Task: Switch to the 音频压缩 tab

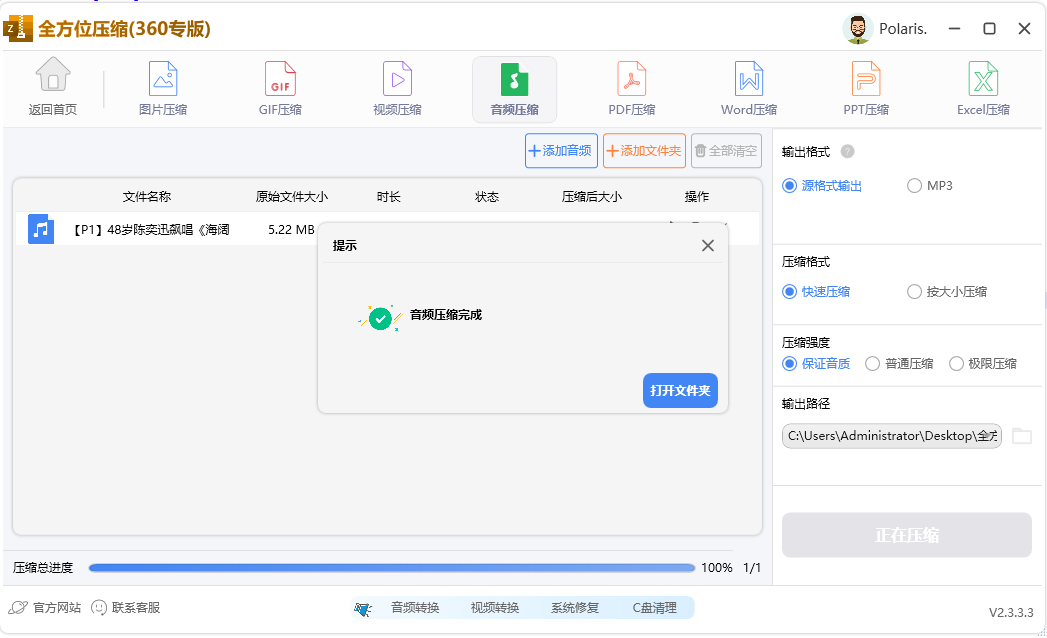Action: pos(513,88)
